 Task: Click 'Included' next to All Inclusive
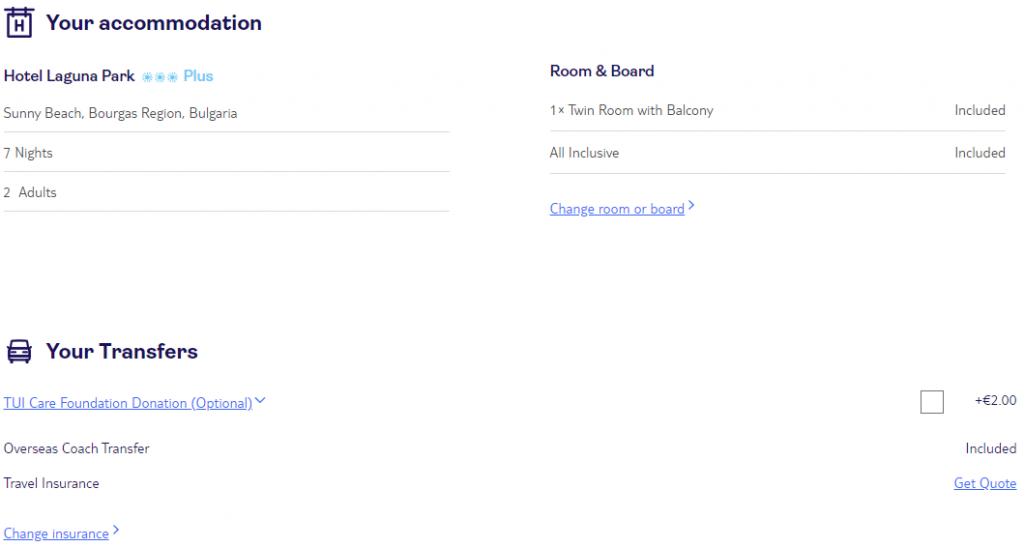pyautogui.click(x=980, y=153)
